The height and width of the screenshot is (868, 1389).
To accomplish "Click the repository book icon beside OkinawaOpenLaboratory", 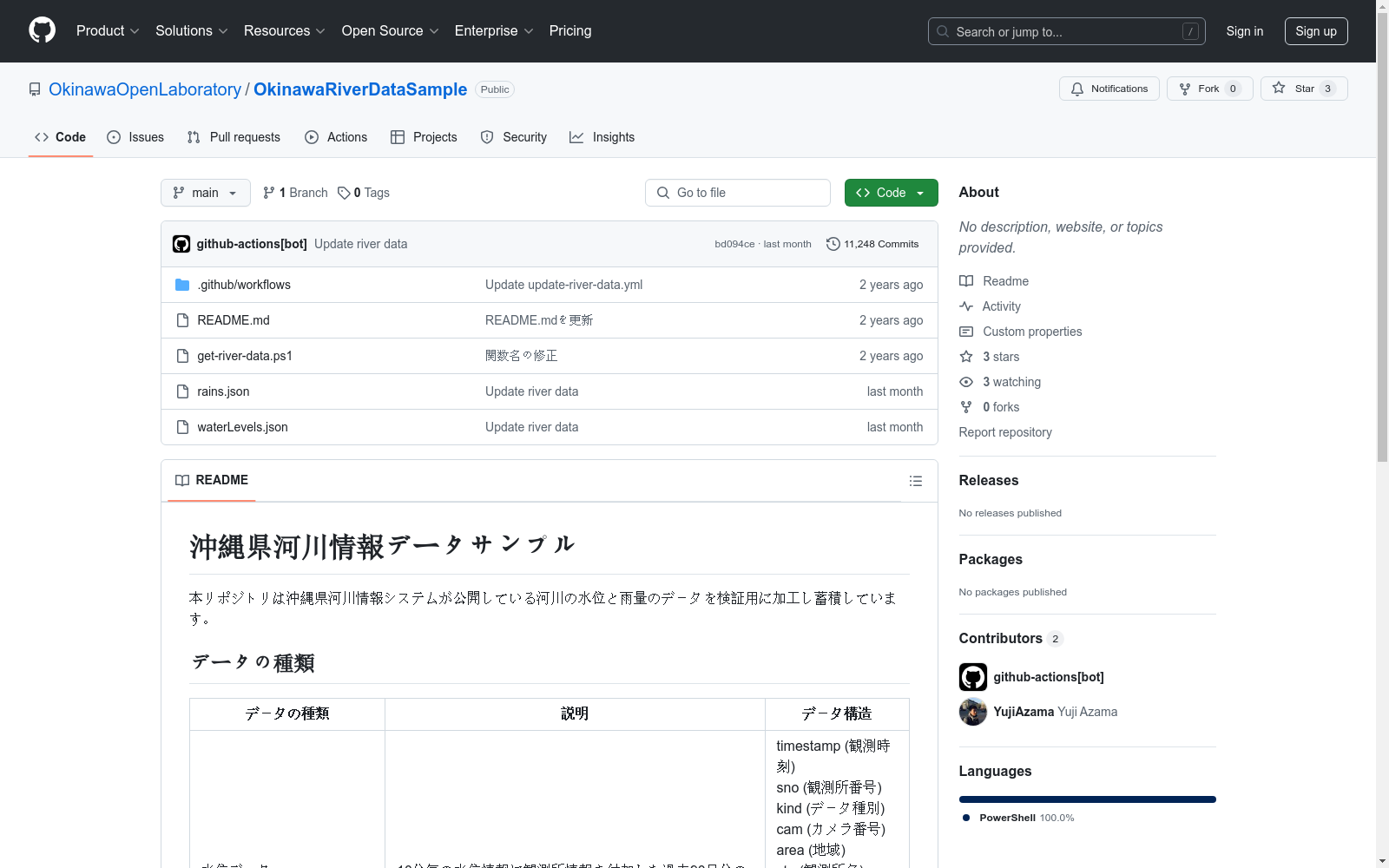I will tap(35, 89).
